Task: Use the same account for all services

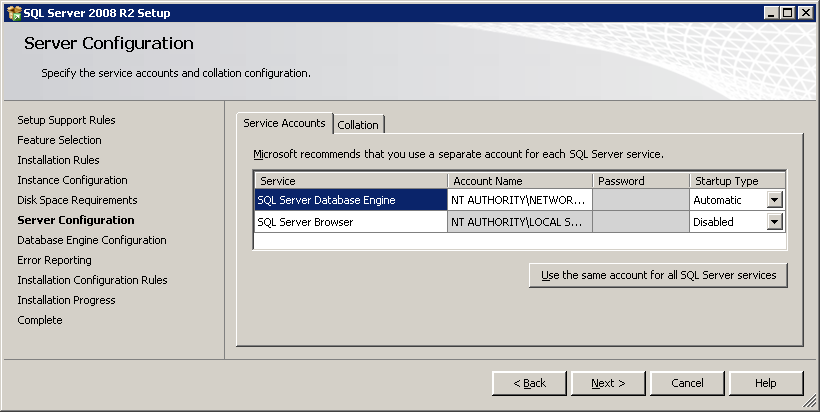Action: [658, 275]
